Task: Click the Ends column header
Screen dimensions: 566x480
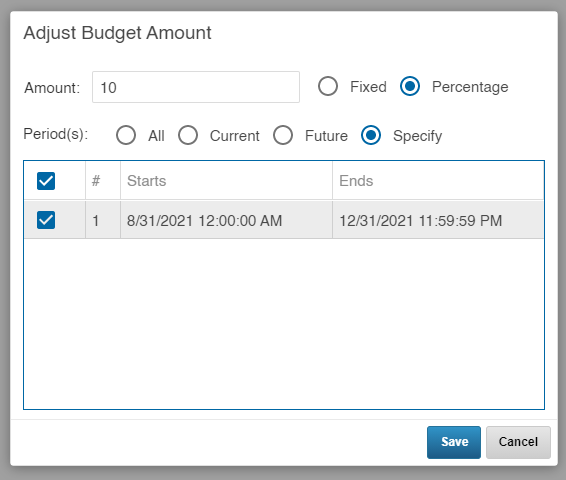Action: pos(438,180)
